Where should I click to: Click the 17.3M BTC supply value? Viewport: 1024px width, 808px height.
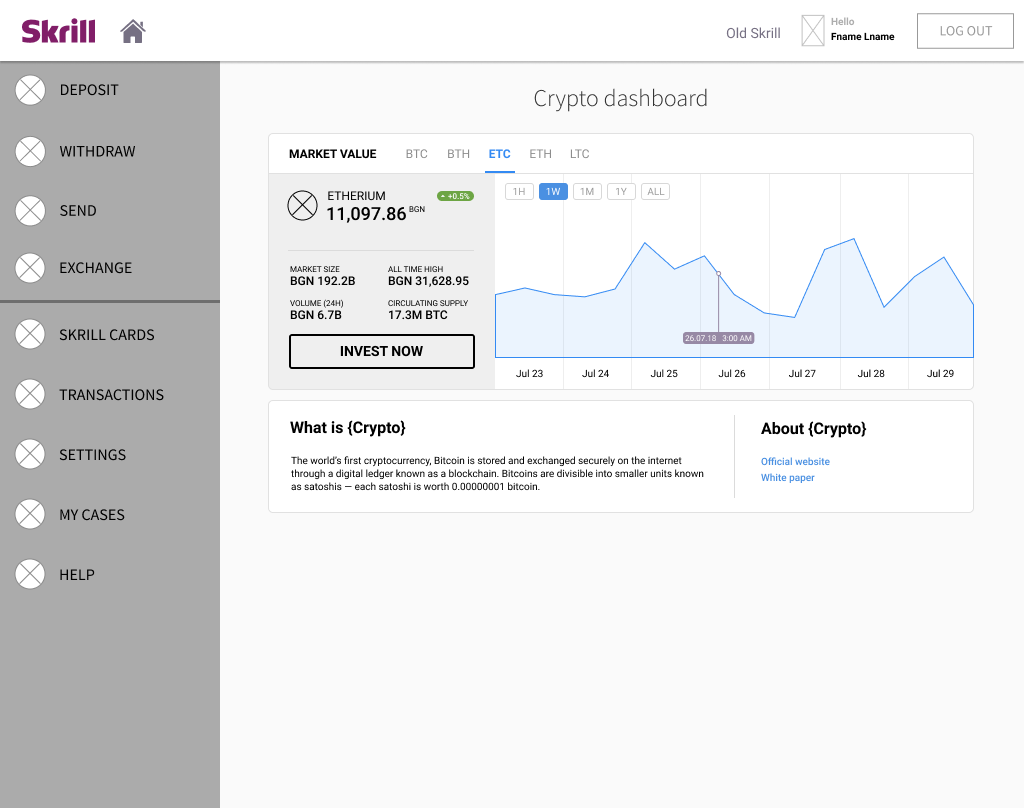click(x=418, y=315)
